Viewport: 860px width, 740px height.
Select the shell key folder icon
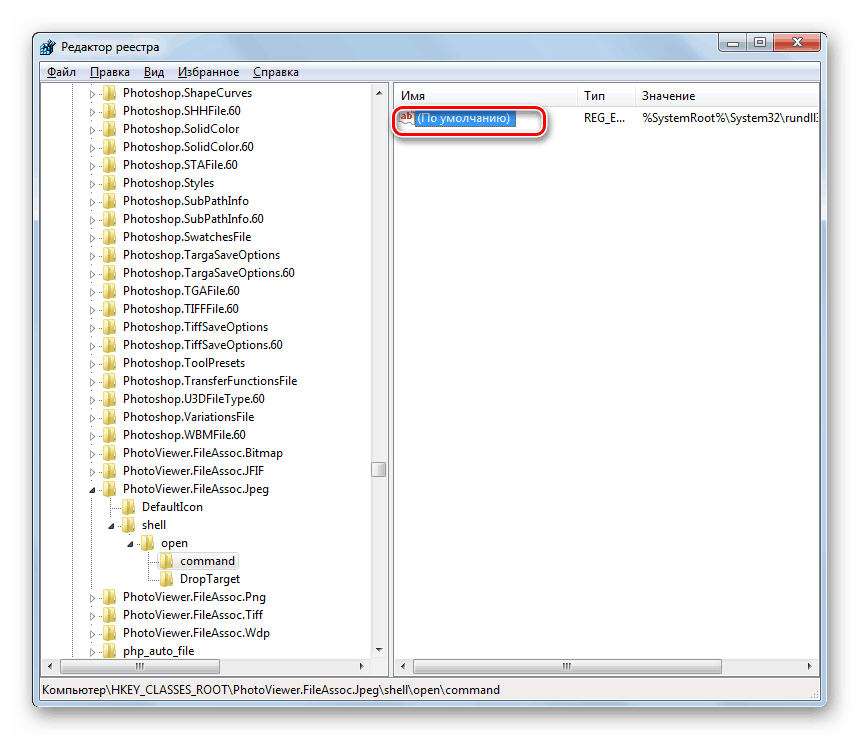point(128,524)
